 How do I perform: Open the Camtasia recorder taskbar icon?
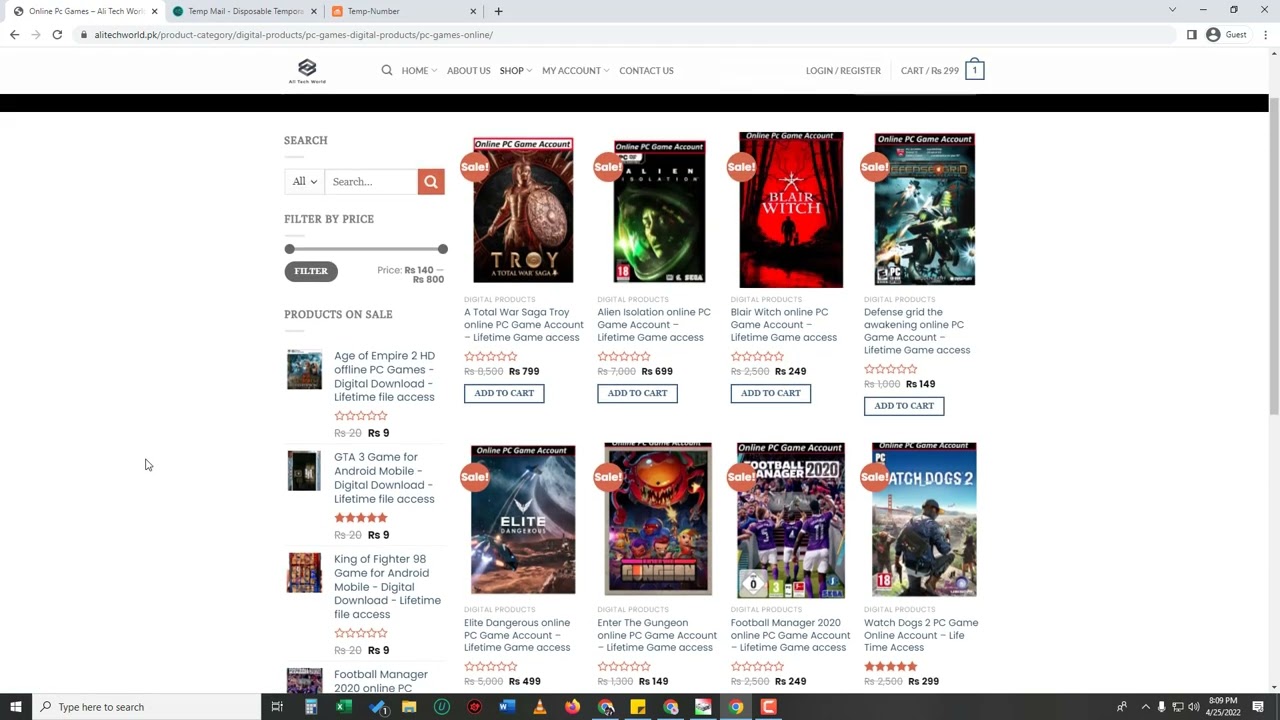click(x=768, y=707)
